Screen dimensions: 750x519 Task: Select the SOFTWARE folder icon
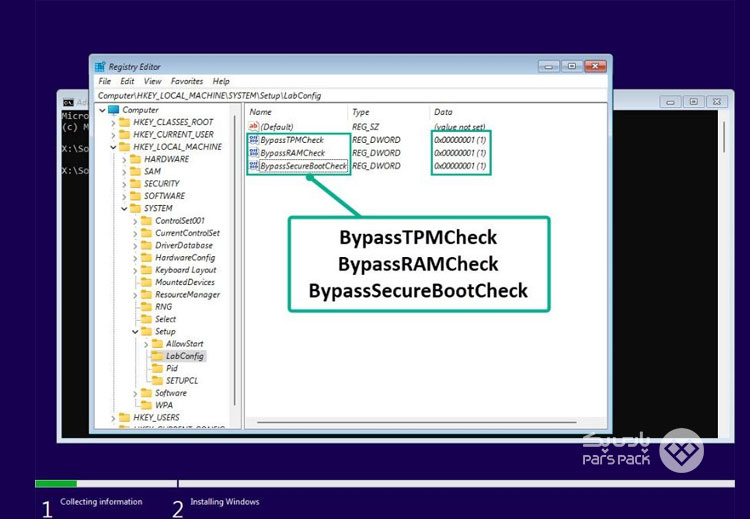(x=135, y=196)
